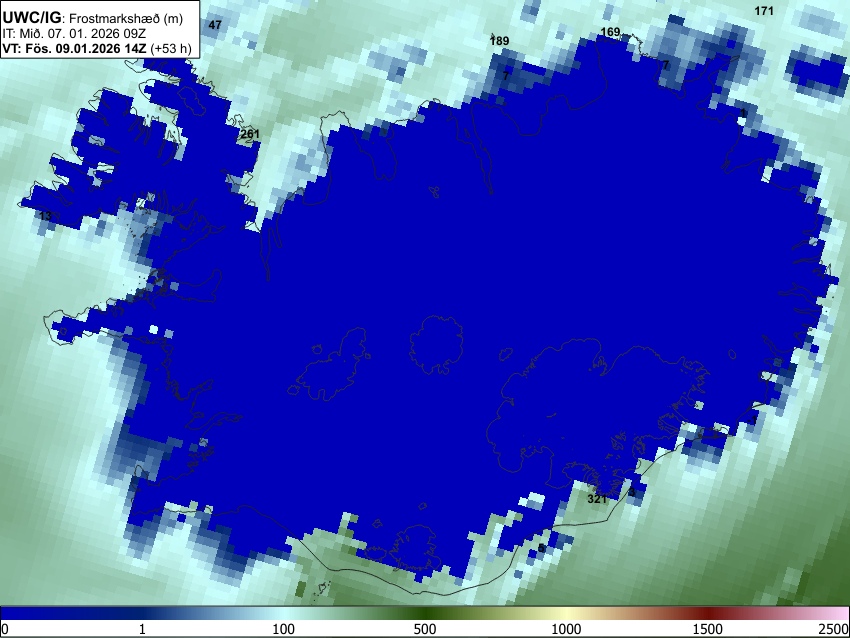Click the map value label '169'
This screenshot has width=850, height=638.
pyautogui.click(x=610, y=32)
